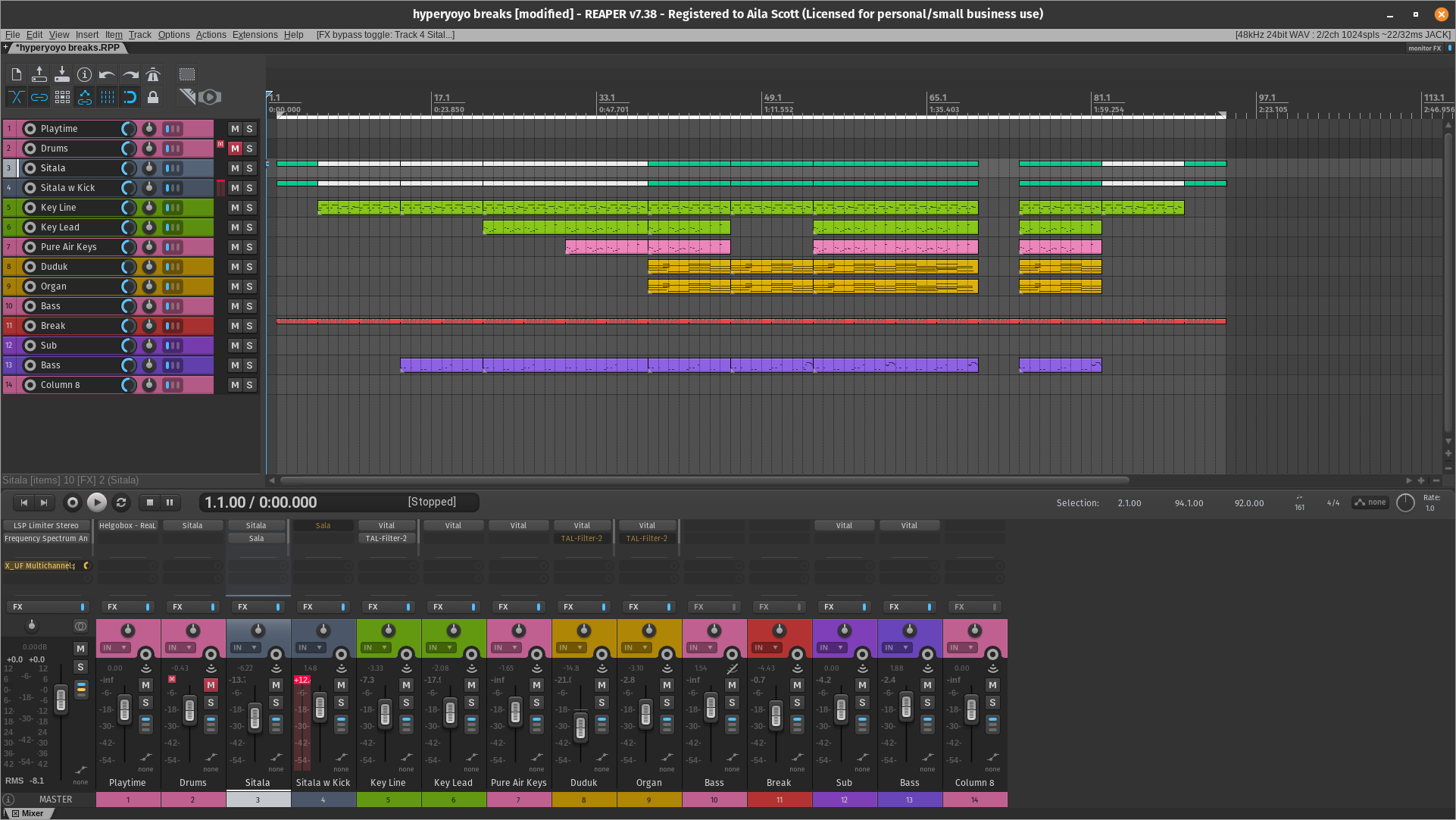
Task: Unmute the Drums track in track panel
Action: [x=235, y=149]
